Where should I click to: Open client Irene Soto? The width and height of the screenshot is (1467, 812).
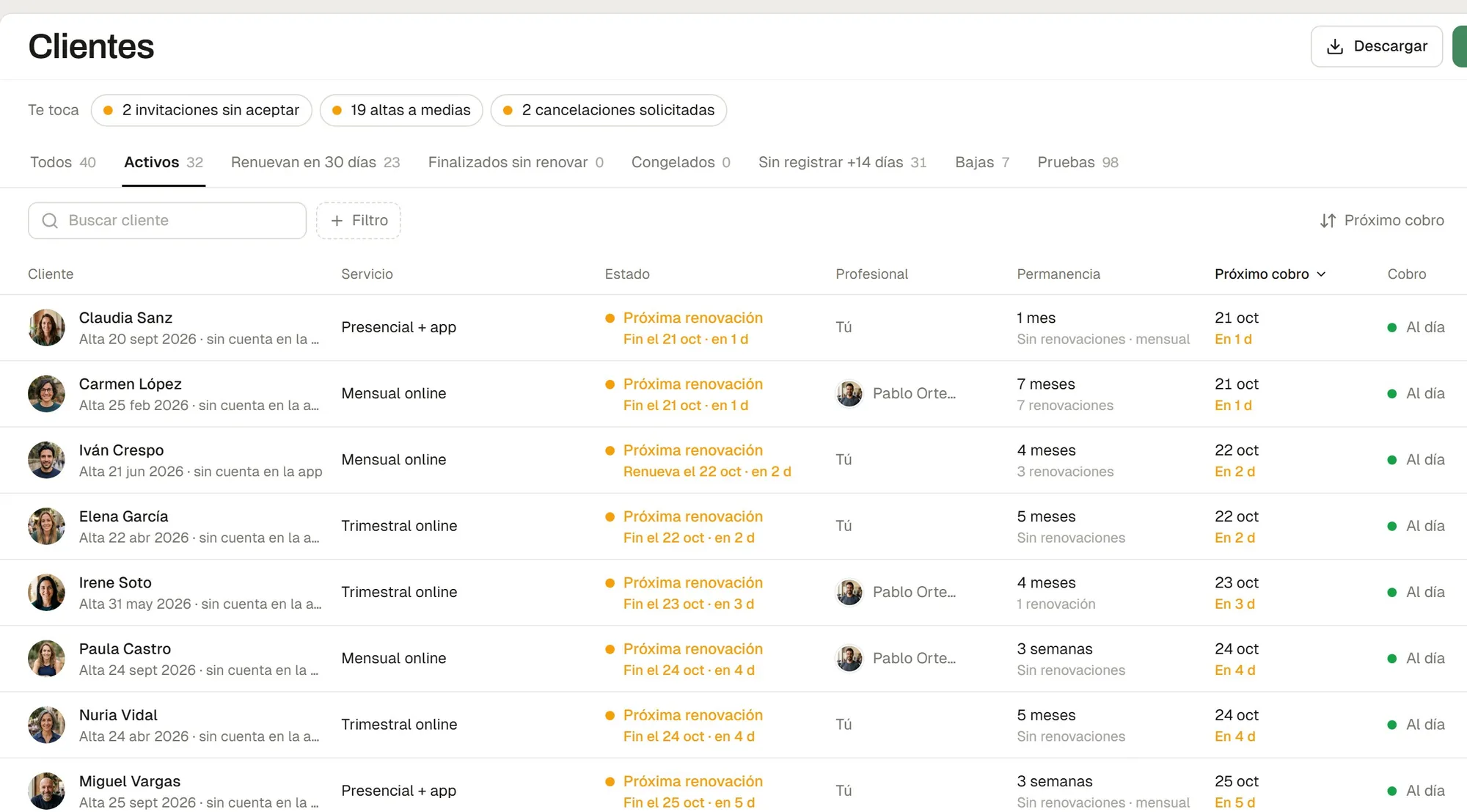[x=115, y=583]
